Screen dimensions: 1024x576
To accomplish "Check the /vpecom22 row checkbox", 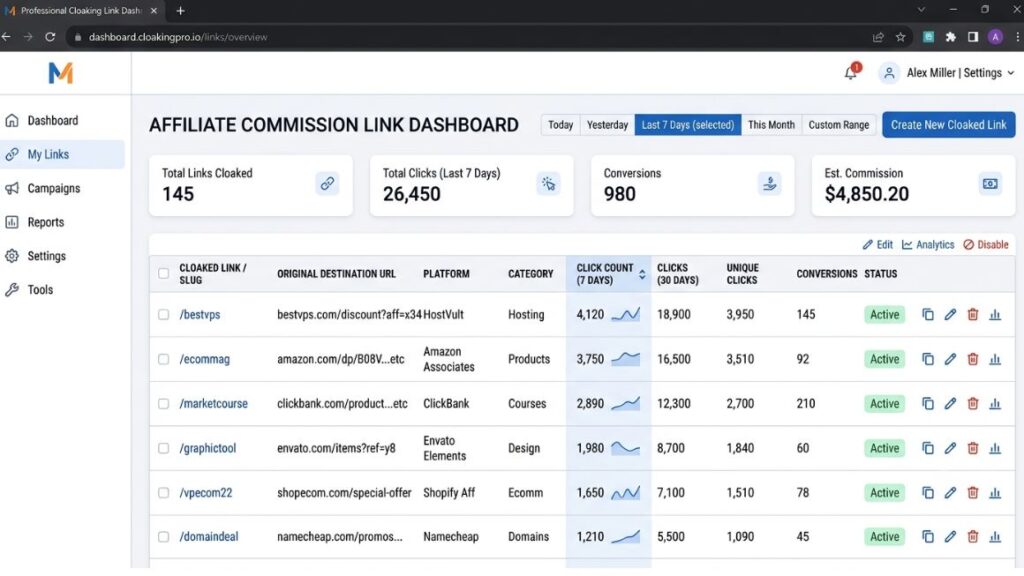I will coord(163,493).
